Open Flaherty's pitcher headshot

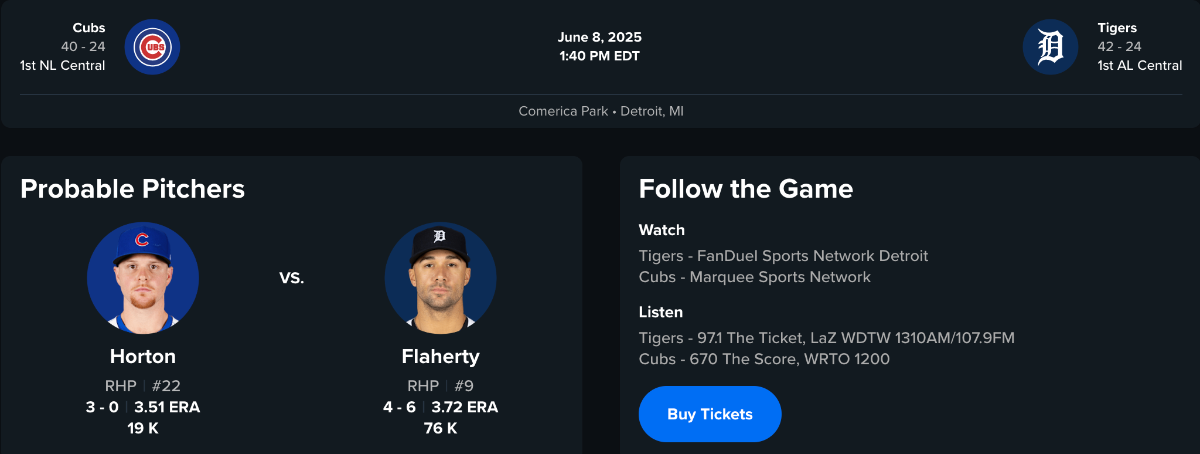440,278
